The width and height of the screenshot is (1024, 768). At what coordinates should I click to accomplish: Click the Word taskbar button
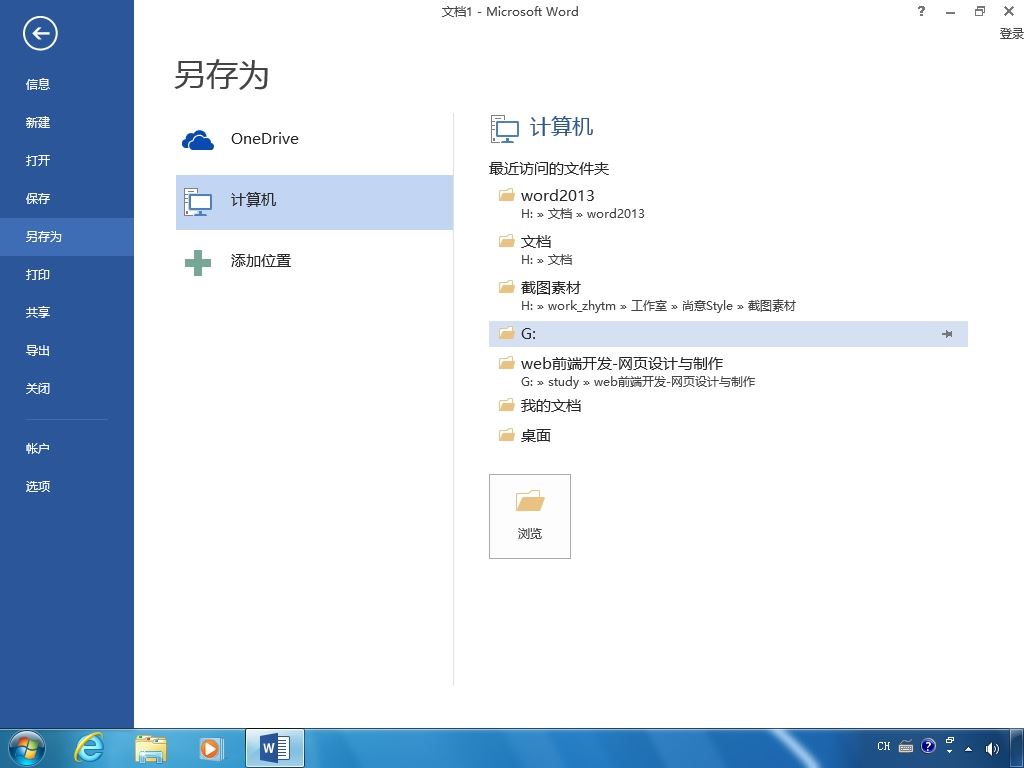coord(275,748)
